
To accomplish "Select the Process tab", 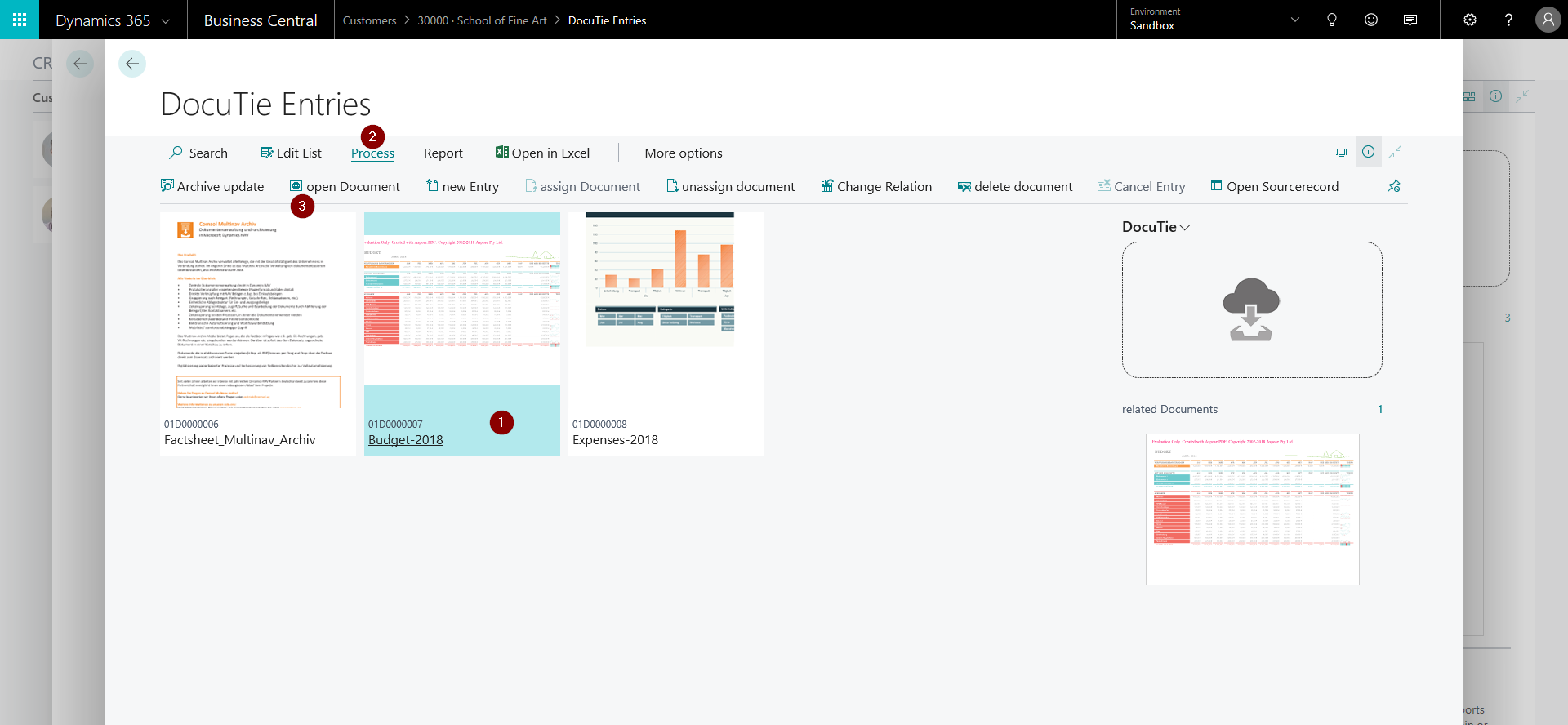I will (372, 153).
